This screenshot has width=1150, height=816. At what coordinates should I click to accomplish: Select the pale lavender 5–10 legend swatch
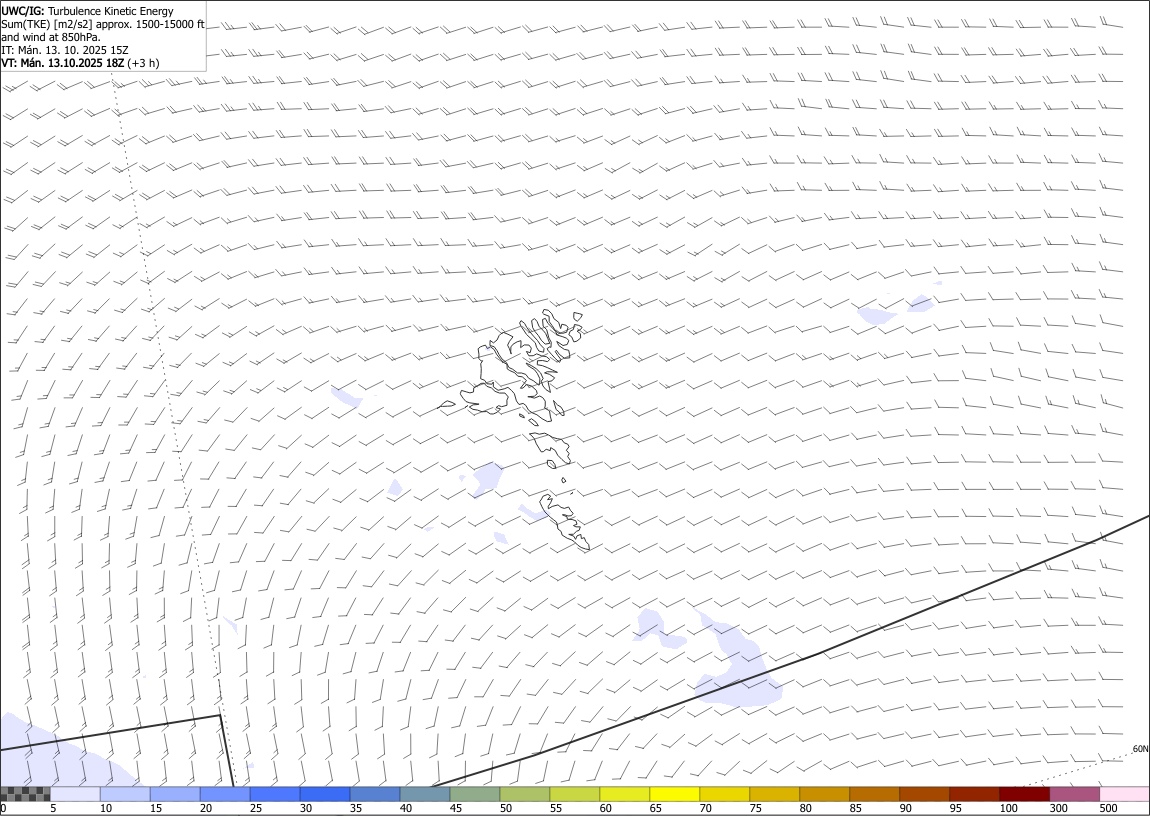pyautogui.click(x=76, y=794)
